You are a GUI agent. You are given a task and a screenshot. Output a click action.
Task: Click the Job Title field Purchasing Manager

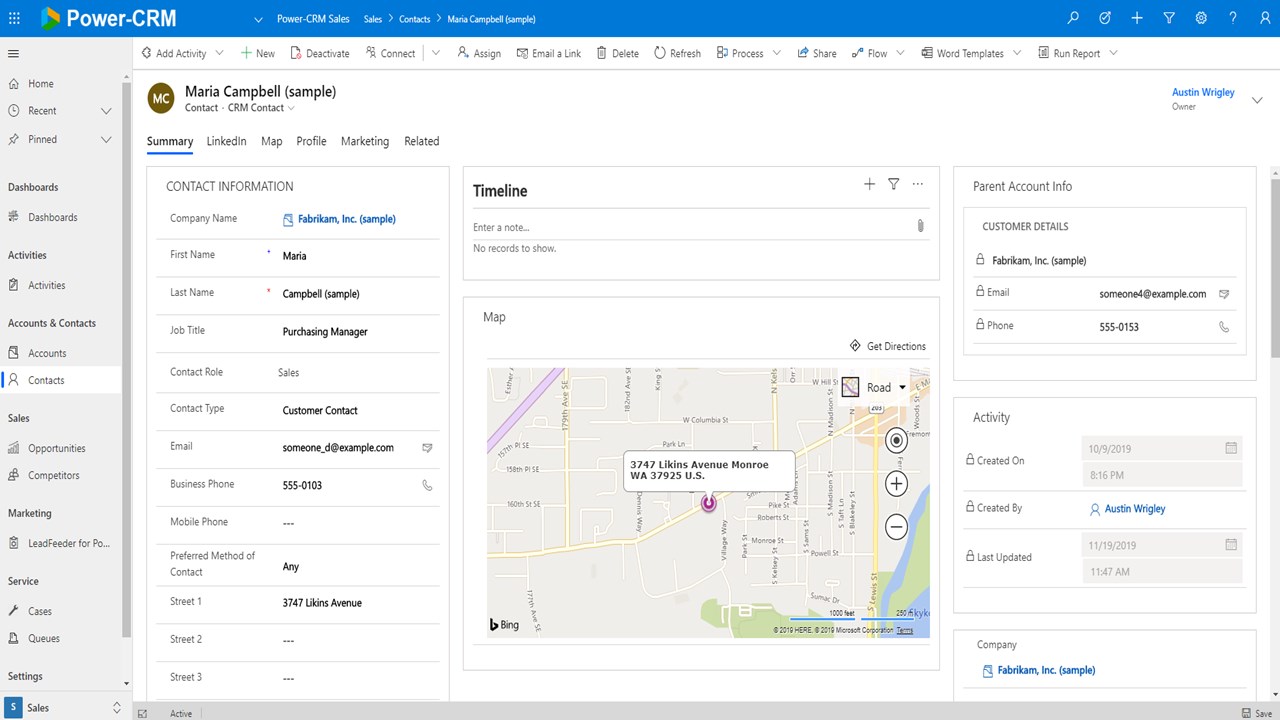tap(325, 332)
